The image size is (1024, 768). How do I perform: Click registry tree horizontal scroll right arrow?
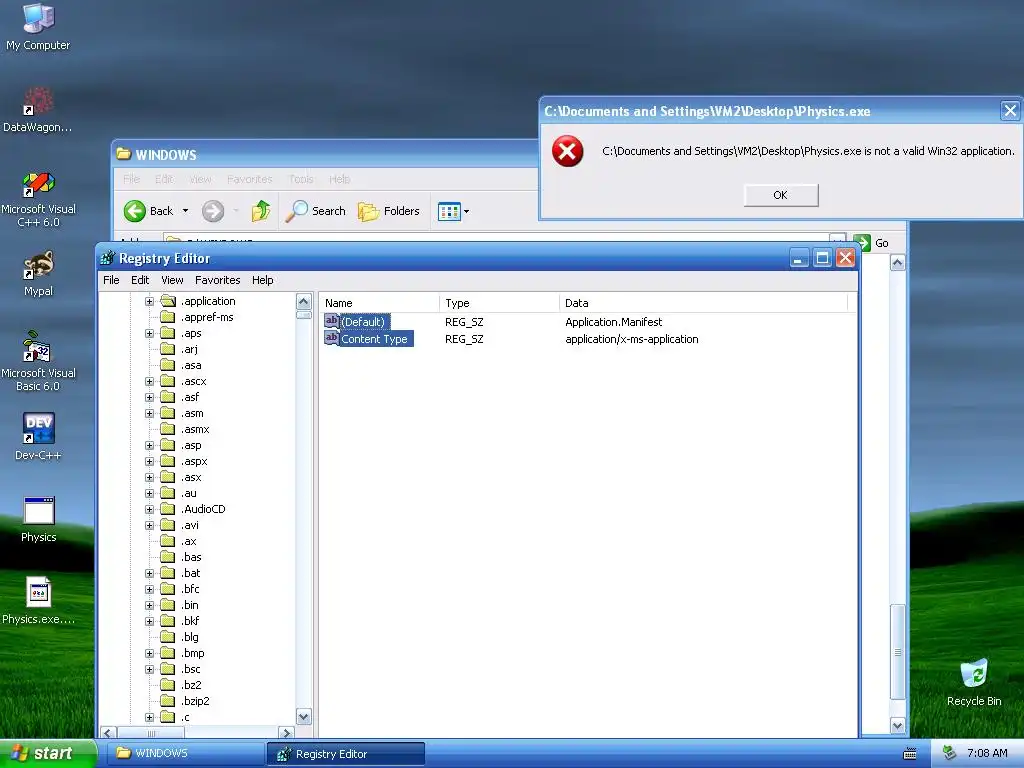pos(286,733)
